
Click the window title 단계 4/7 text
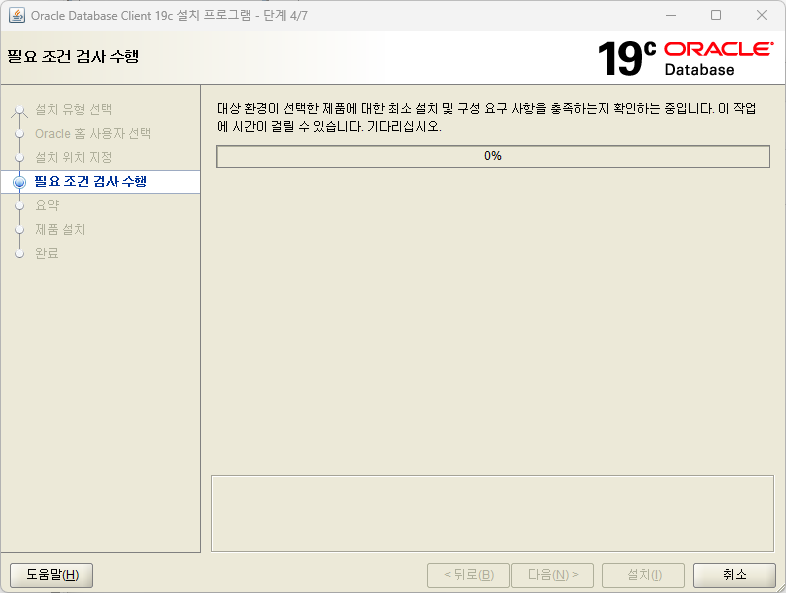click(285, 16)
